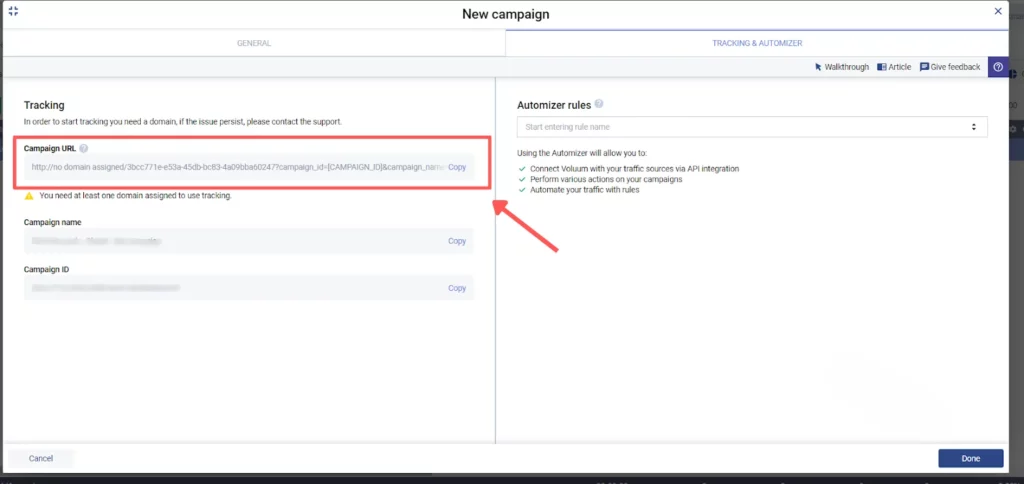Click the Cancel button

[40, 459]
